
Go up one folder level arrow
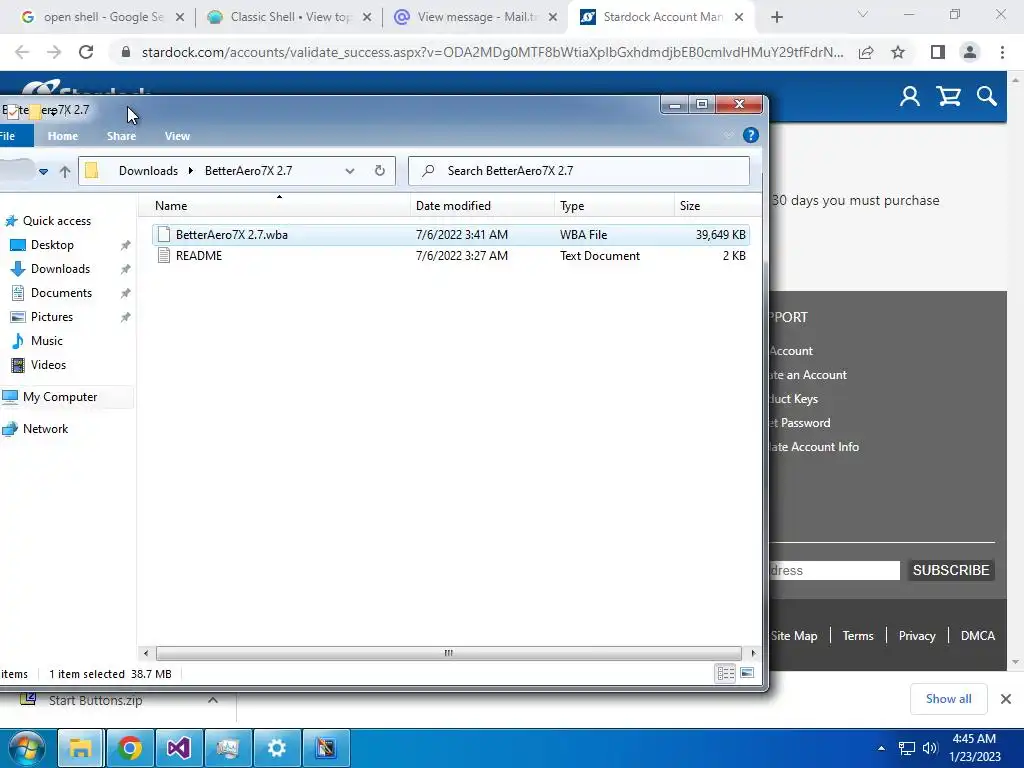click(x=65, y=171)
